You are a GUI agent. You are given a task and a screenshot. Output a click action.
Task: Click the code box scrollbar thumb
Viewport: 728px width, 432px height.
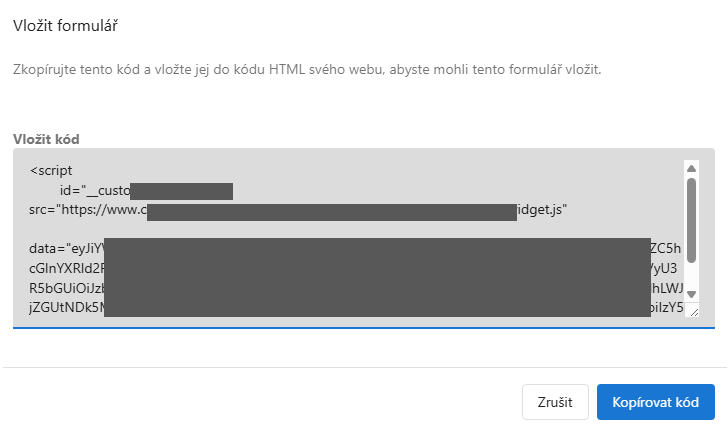[x=691, y=220]
